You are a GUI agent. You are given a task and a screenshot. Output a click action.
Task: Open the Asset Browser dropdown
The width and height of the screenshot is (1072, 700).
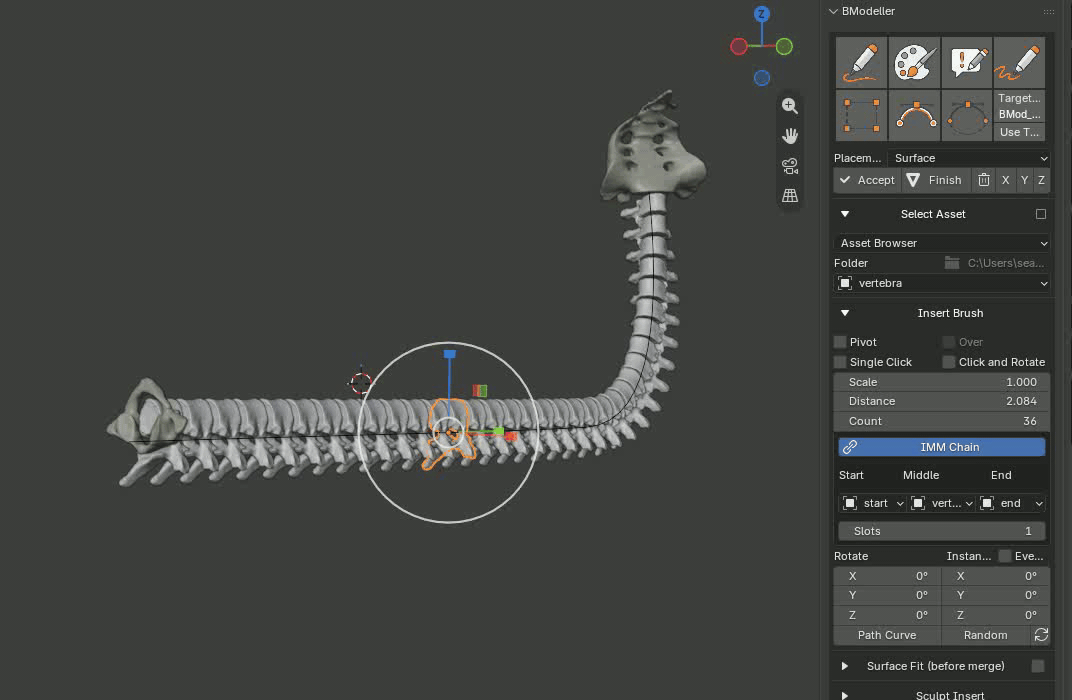(942, 243)
